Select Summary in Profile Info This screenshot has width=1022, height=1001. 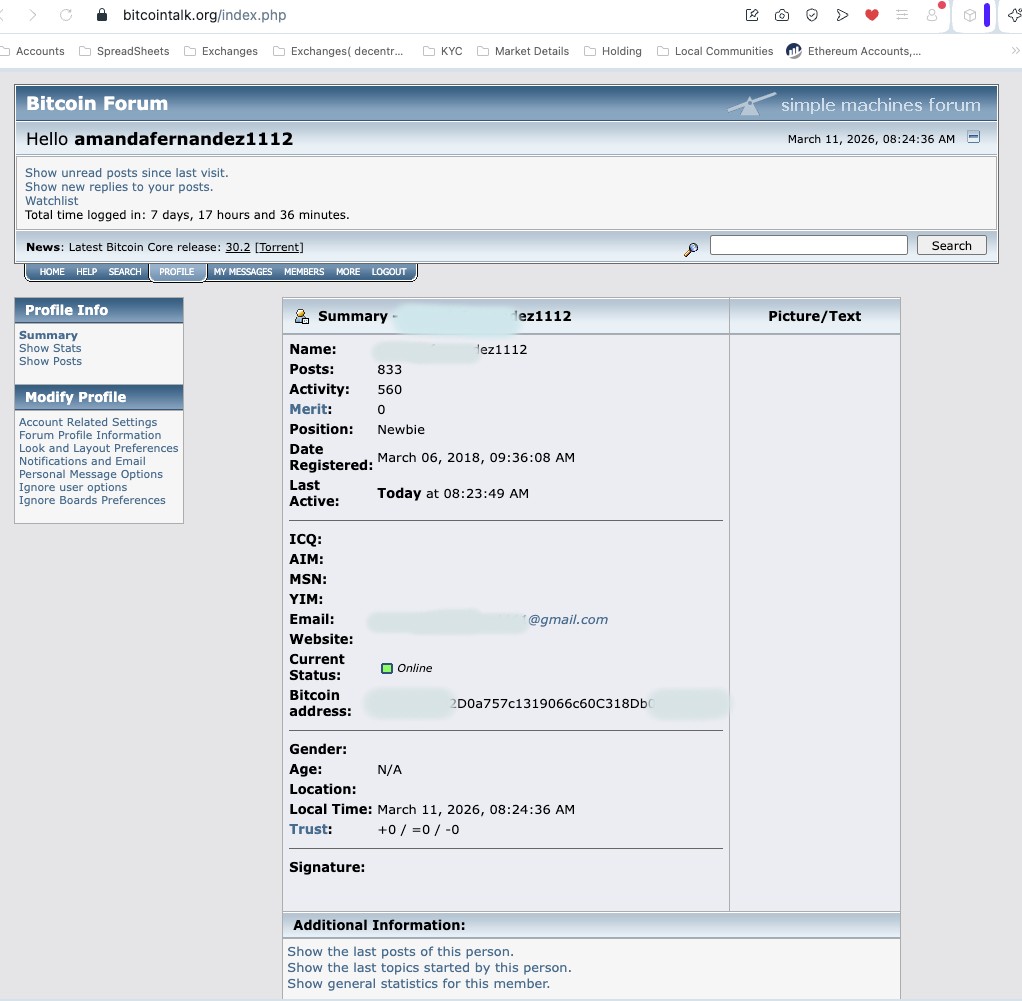coord(48,335)
